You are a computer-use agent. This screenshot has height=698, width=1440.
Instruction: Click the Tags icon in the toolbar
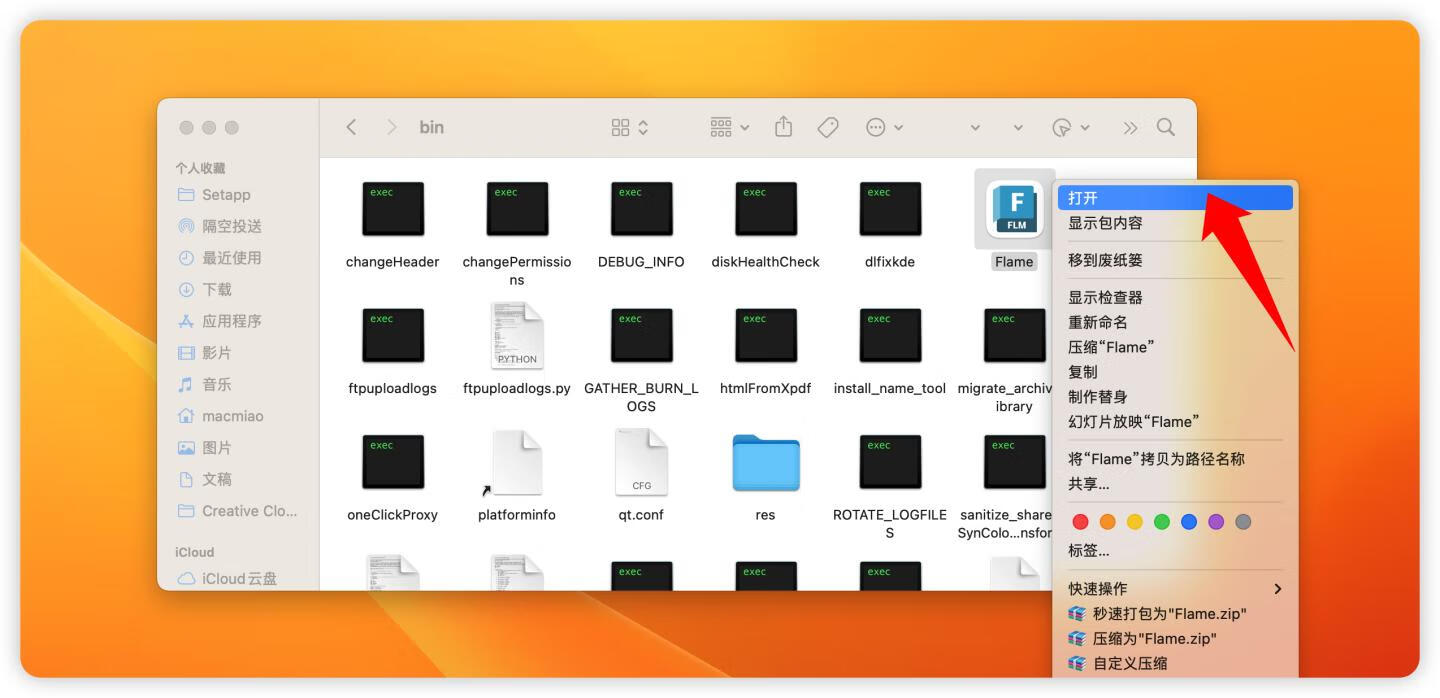click(827, 127)
